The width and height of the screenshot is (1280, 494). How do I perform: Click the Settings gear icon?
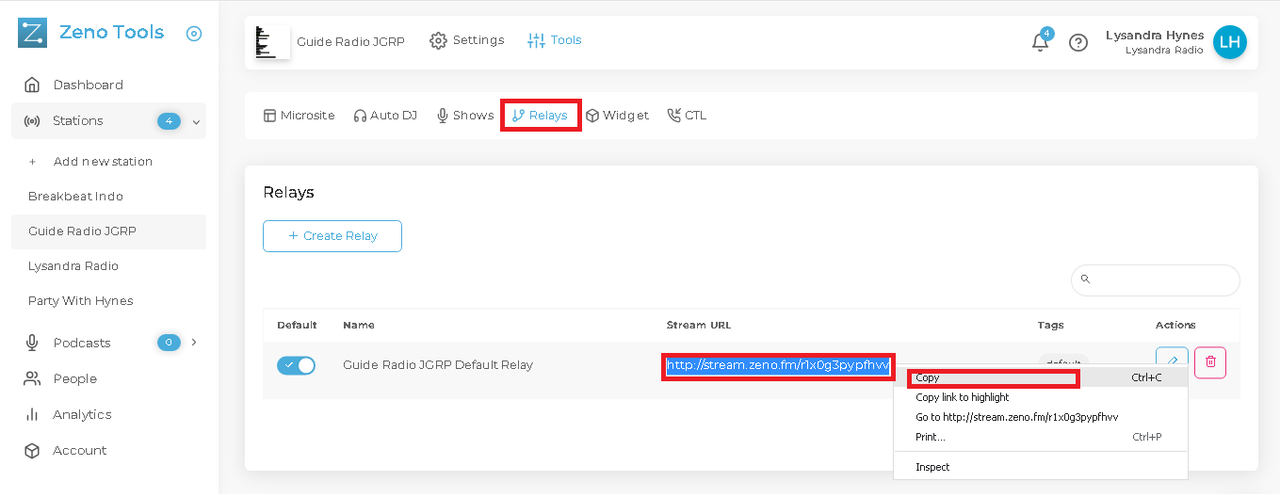pos(438,41)
